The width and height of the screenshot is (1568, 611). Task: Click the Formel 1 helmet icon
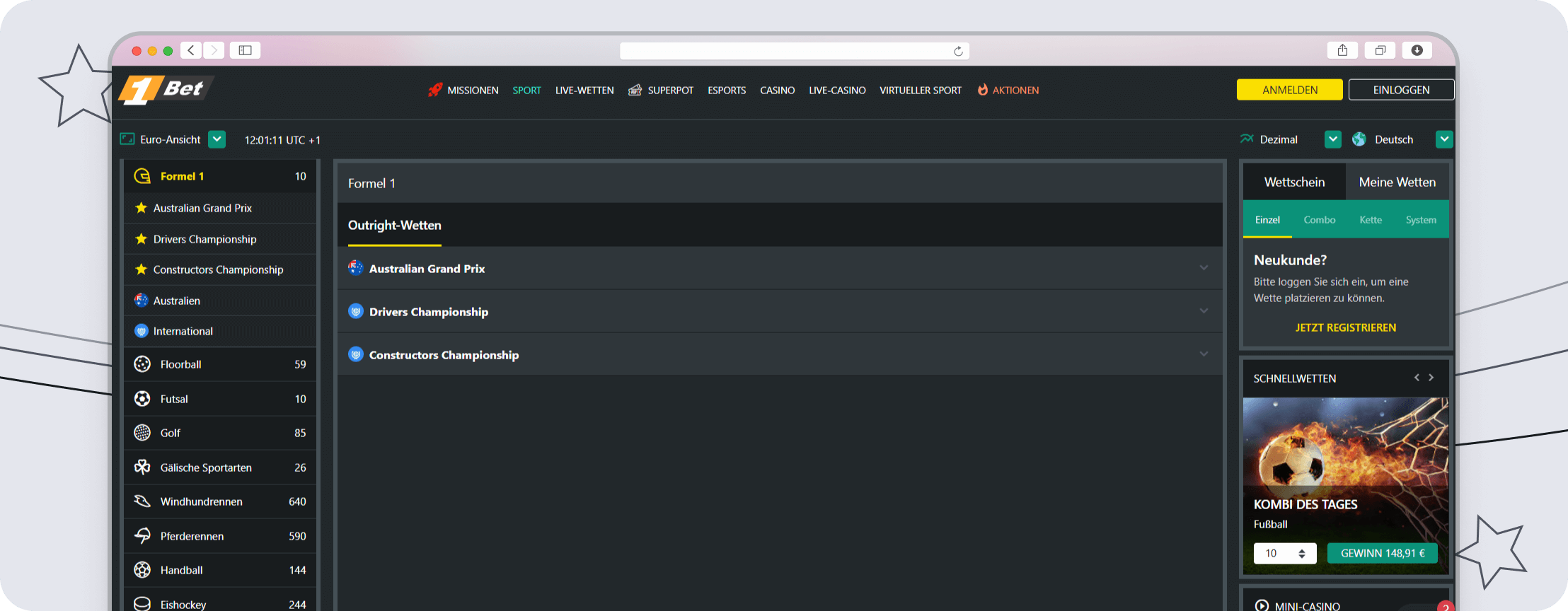[142, 176]
